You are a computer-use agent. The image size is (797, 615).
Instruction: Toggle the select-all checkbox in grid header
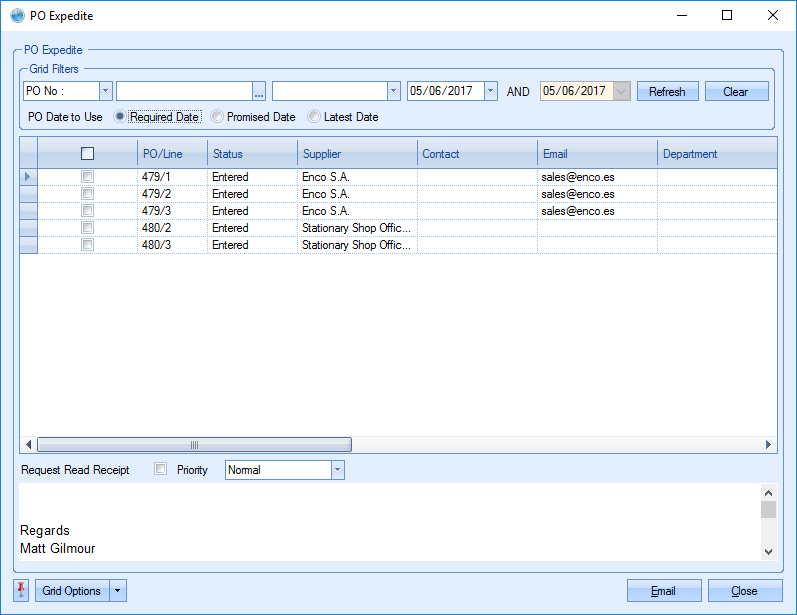pos(87,154)
